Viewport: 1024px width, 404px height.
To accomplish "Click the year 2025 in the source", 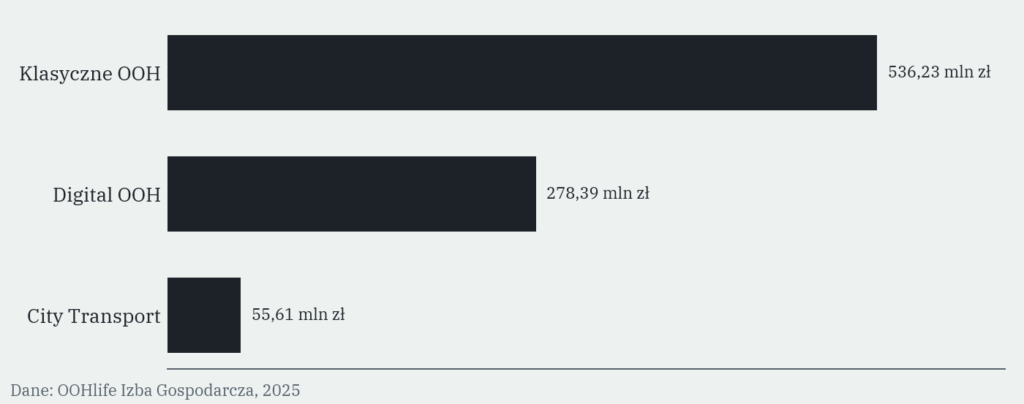I will pos(281,390).
